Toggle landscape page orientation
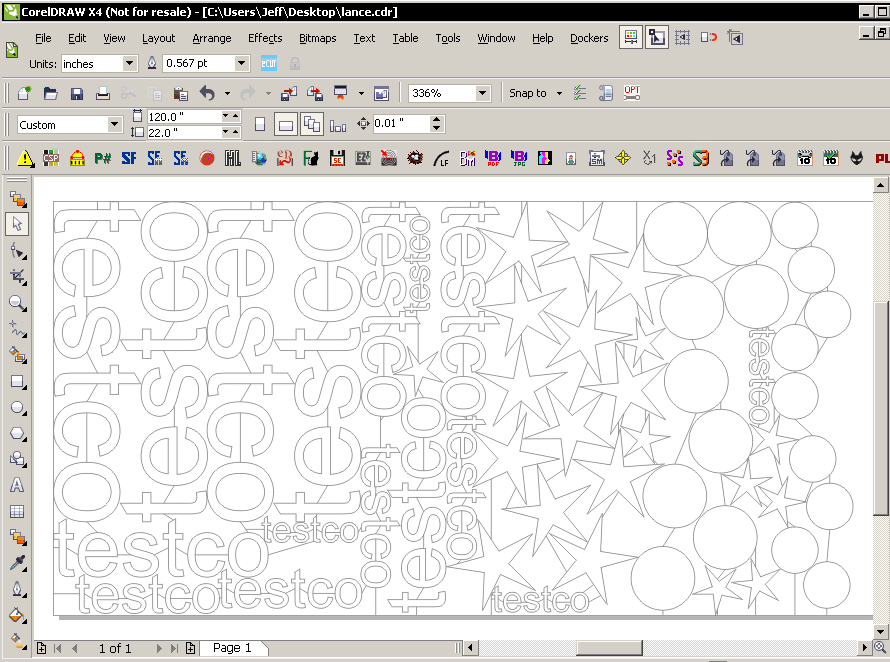This screenshot has height=662, width=890. (x=286, y=123)
